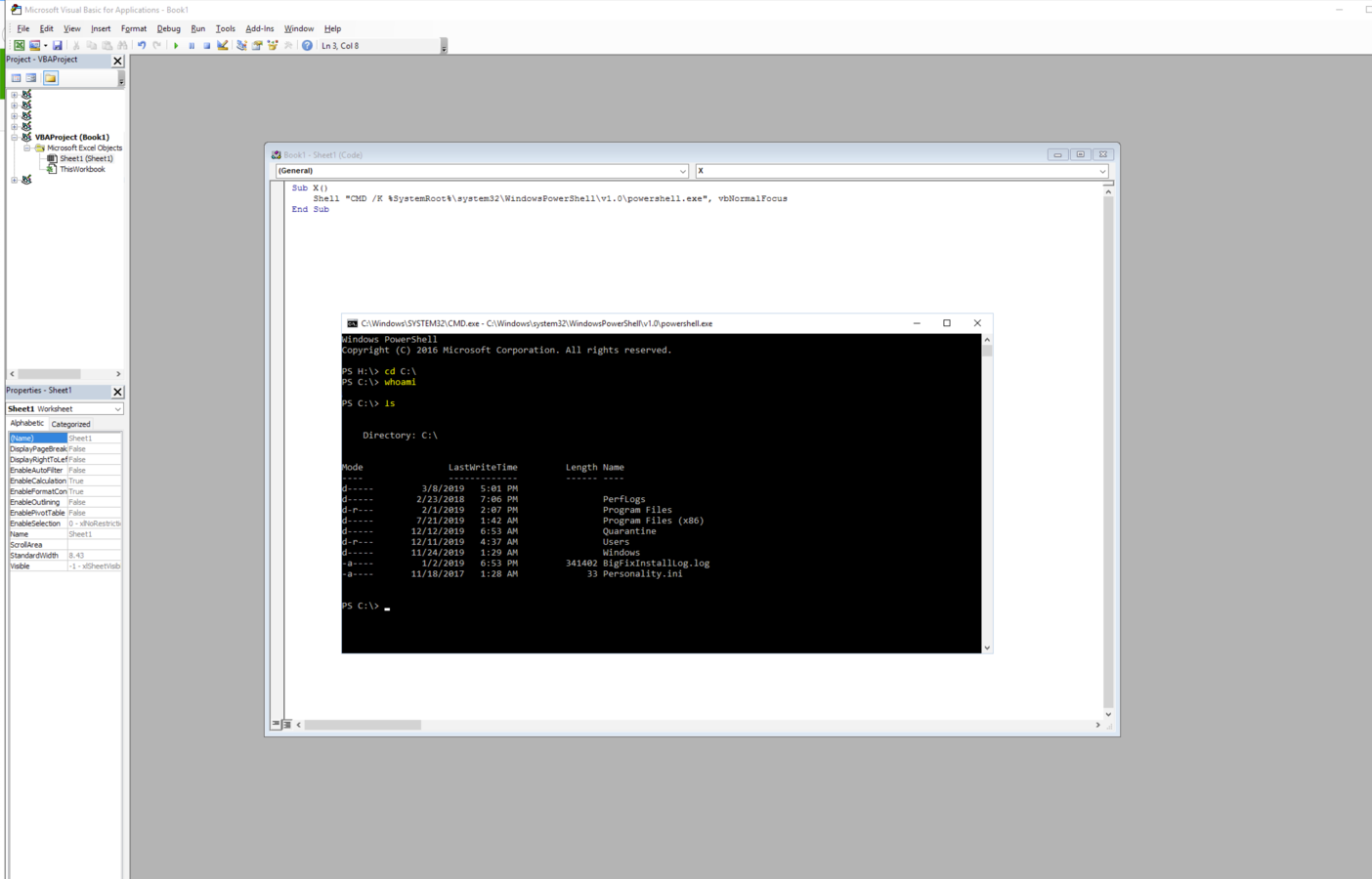The height and width of the screenshot is (879, 1372).
Task: Open the Project Explorer icon
Action: coord(241,46)
